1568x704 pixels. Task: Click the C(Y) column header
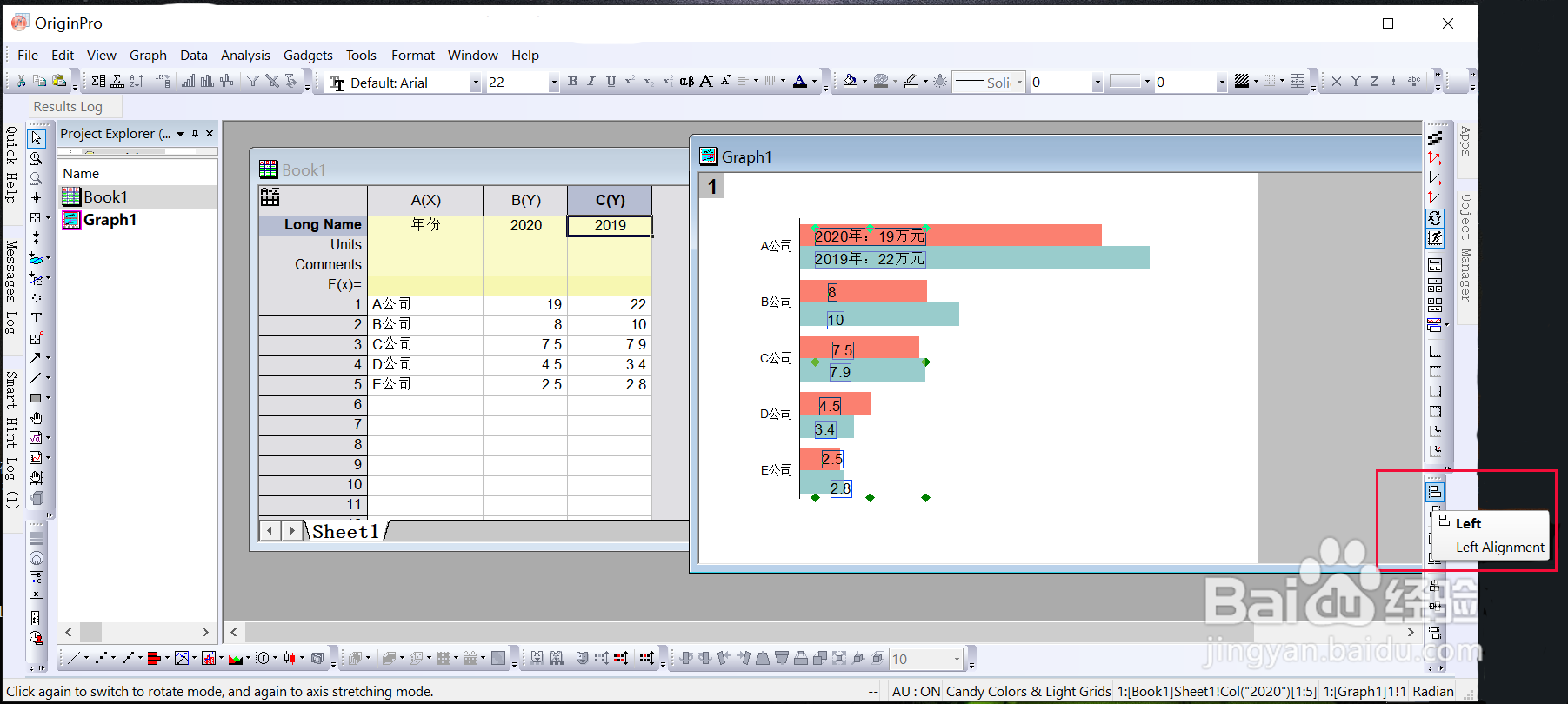click(x=610, y=200)
